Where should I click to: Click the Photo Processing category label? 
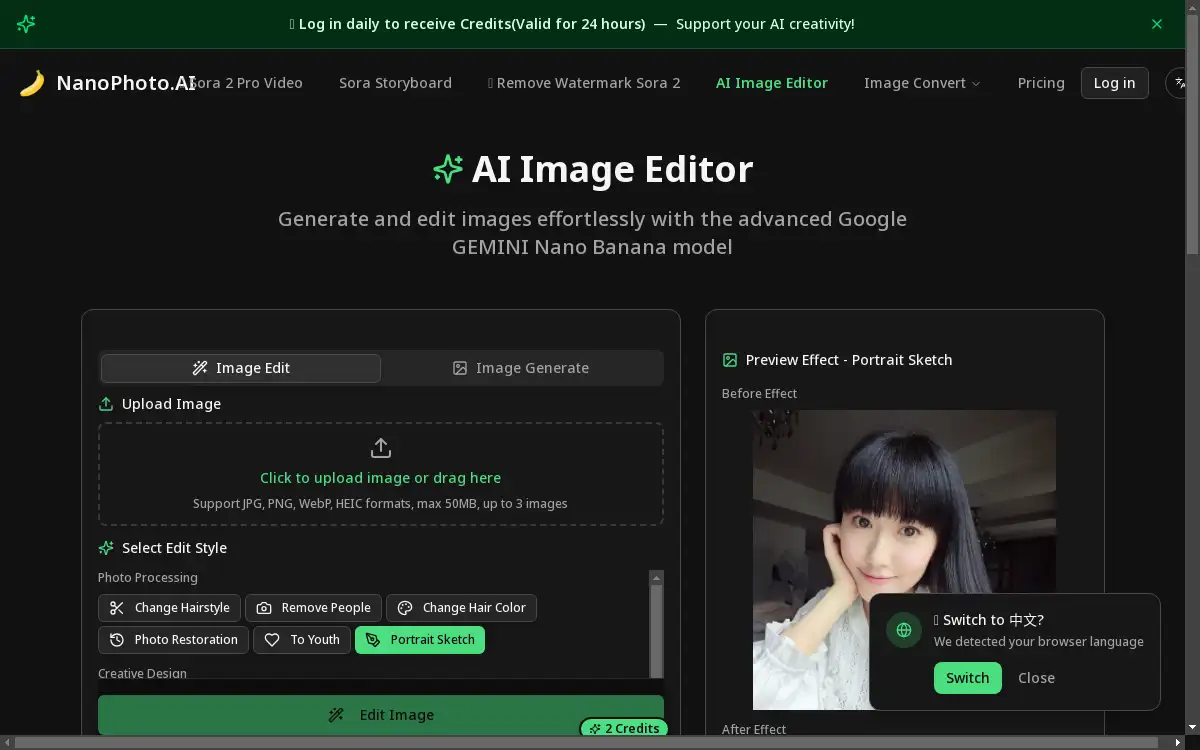[147, 578]
